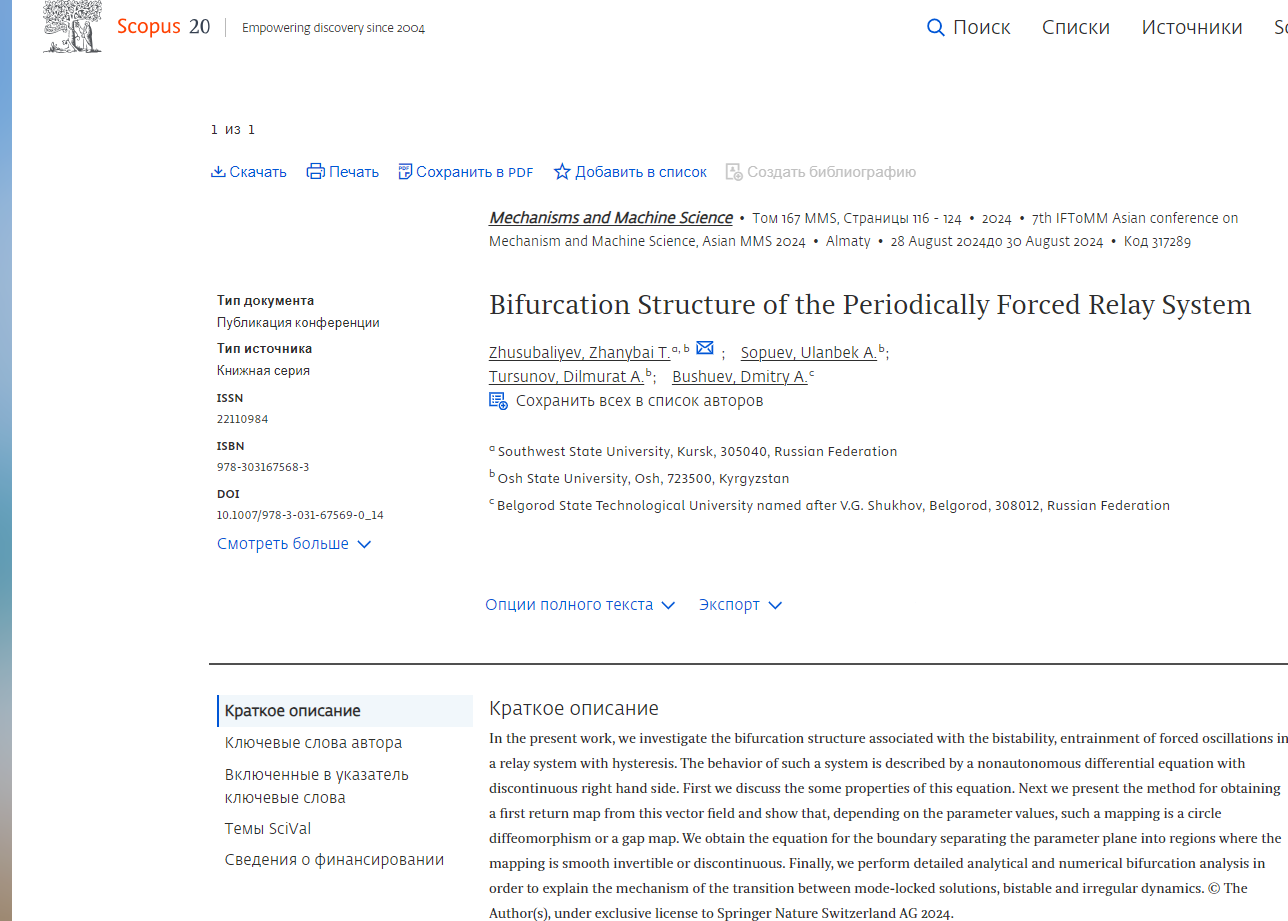Open author link Tursunov, Dilmurat A.
Screen dimensions: 1288x921
click(566, 377)
